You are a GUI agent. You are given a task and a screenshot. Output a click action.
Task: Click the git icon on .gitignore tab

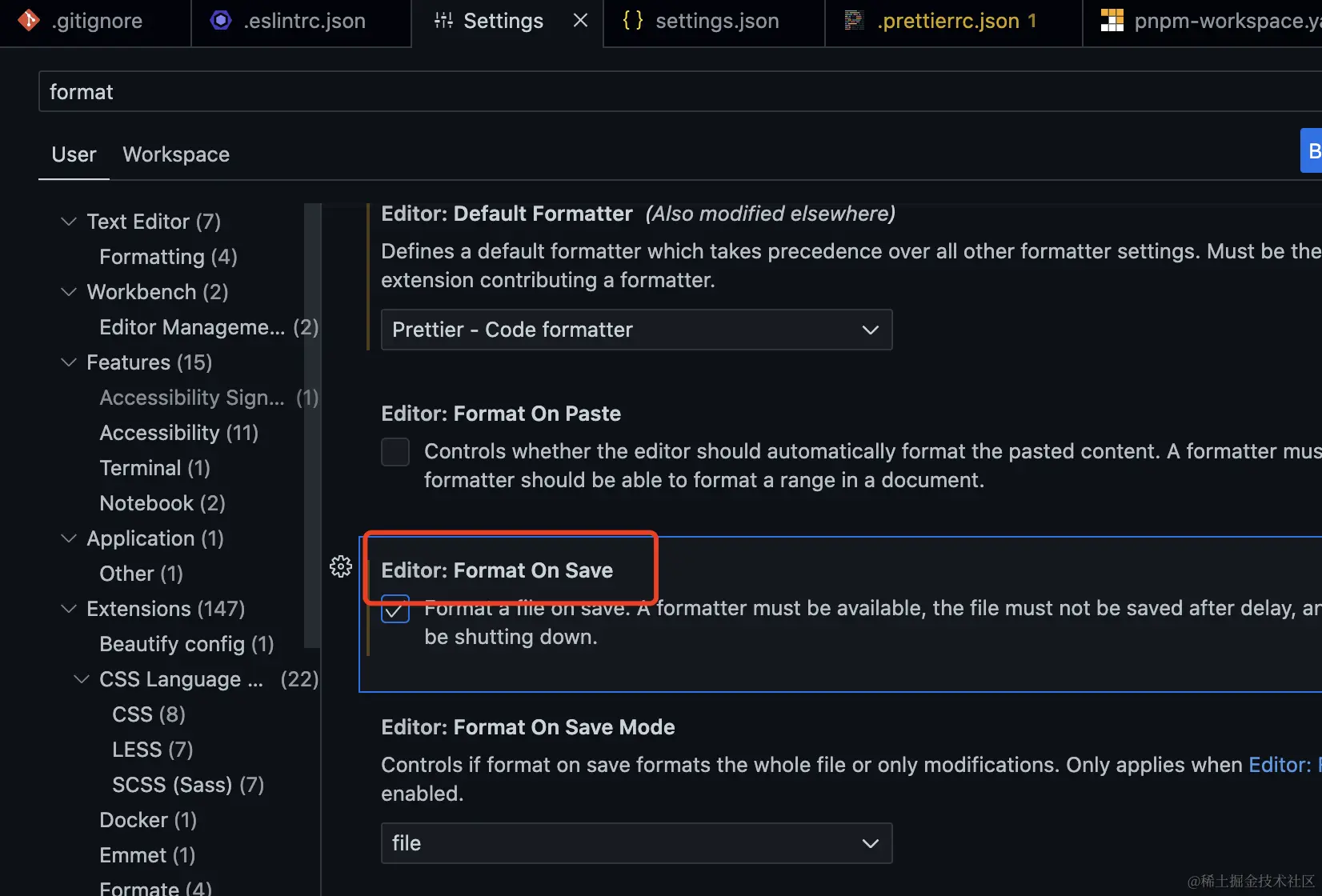click(29, 20)
